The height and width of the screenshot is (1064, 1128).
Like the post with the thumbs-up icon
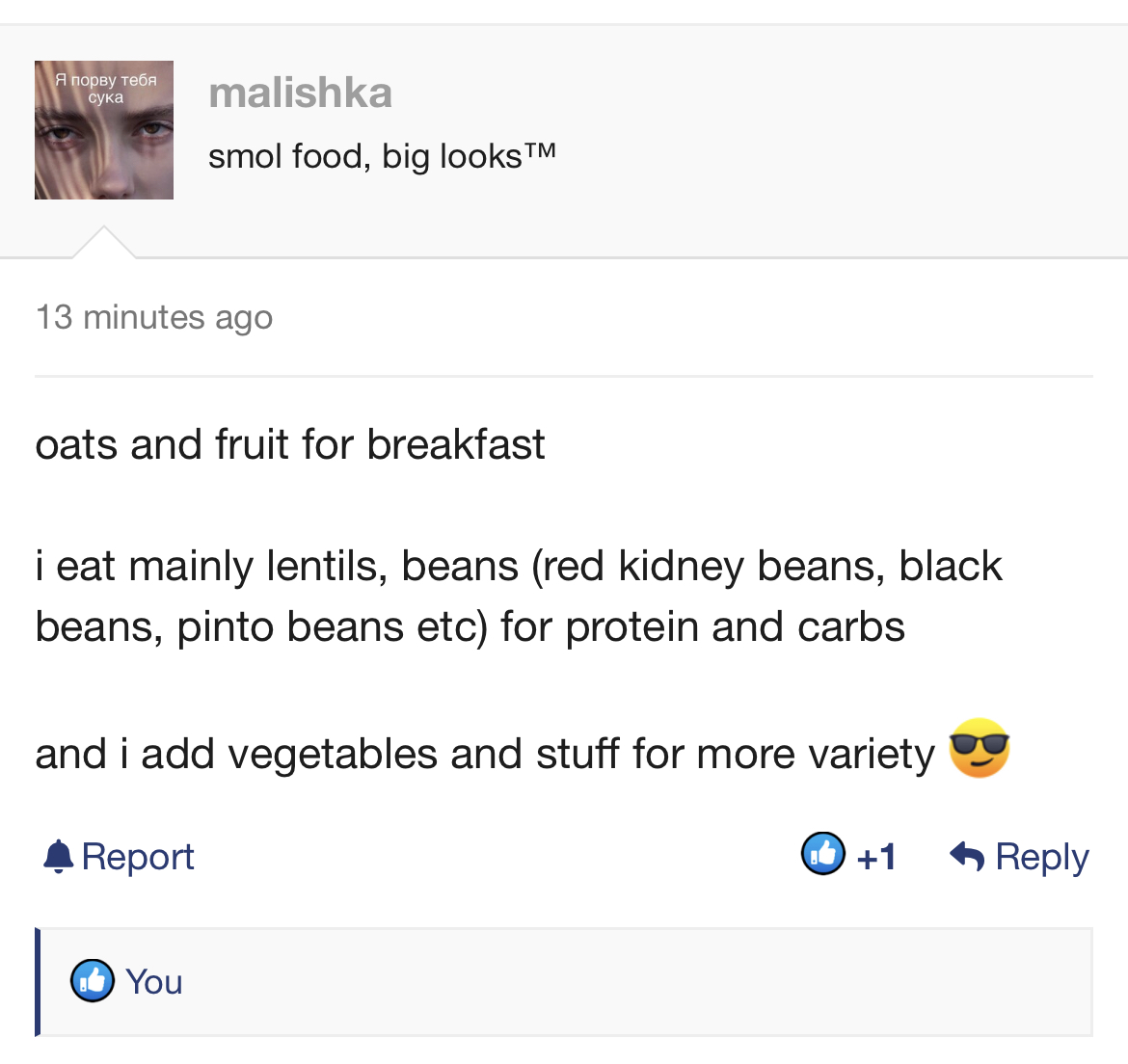point(823,853)
